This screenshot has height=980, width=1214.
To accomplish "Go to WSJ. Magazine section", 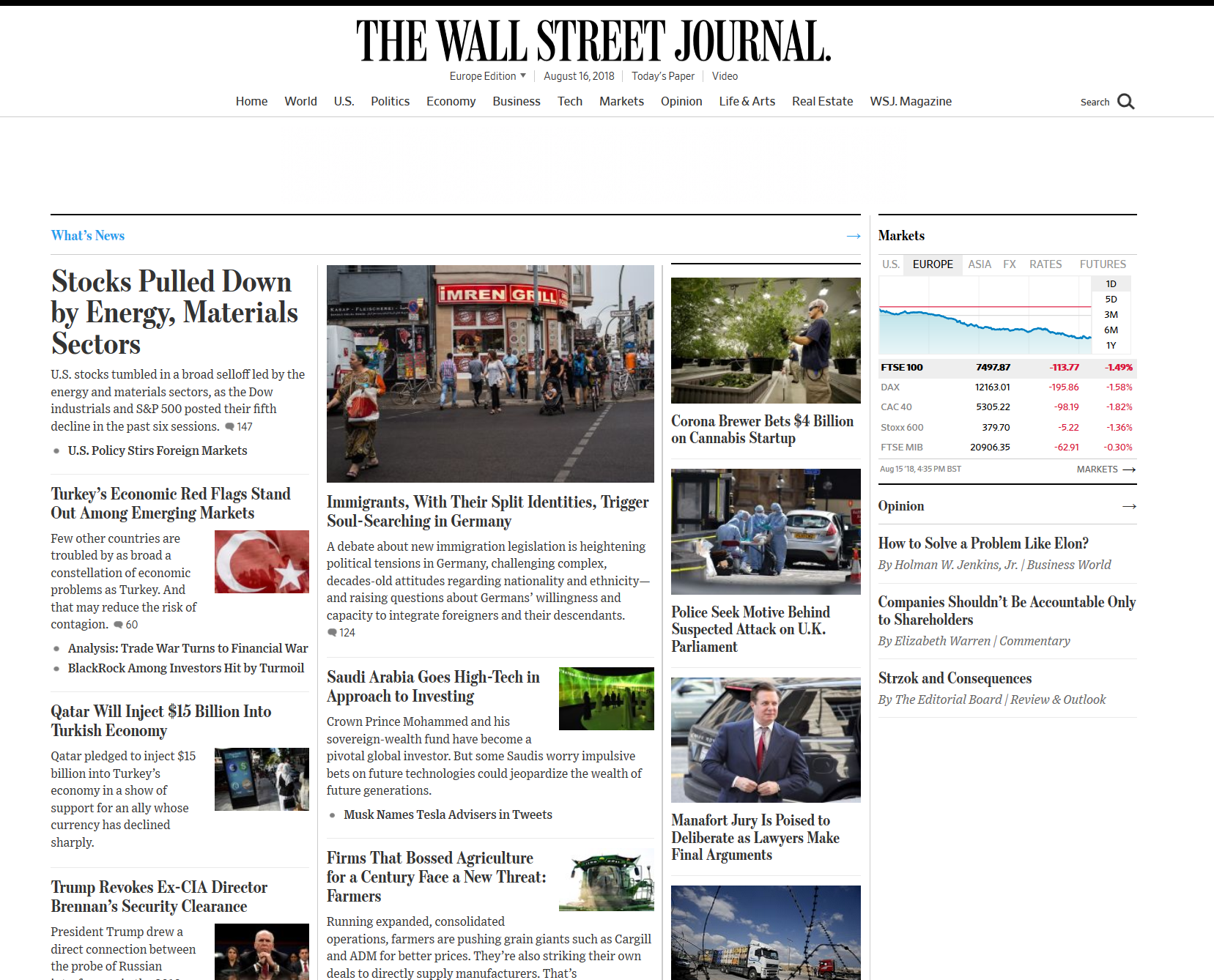I will pyautogui.click(x=910, y=101).
